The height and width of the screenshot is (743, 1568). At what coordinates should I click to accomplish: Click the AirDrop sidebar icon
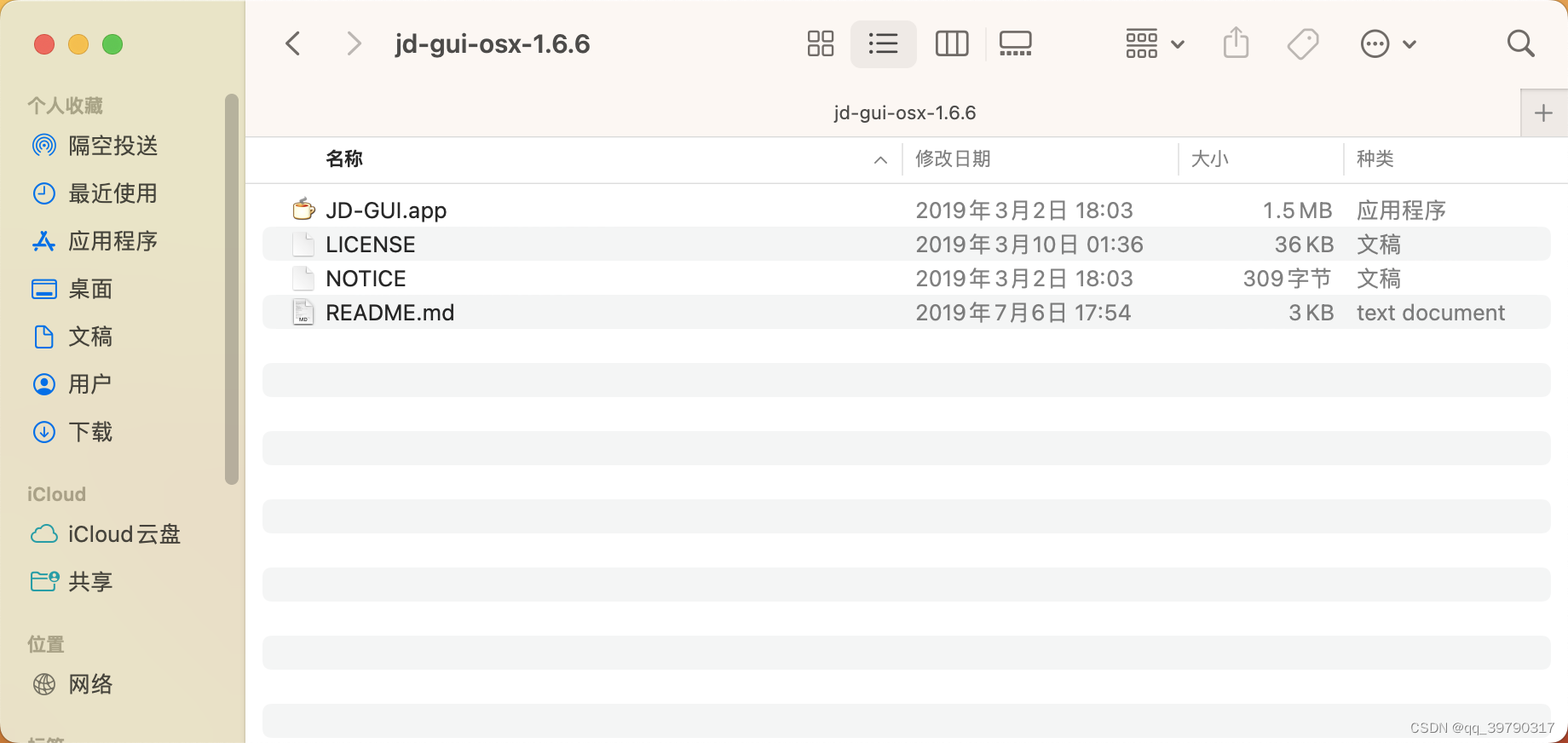click(x=44, y=146)
